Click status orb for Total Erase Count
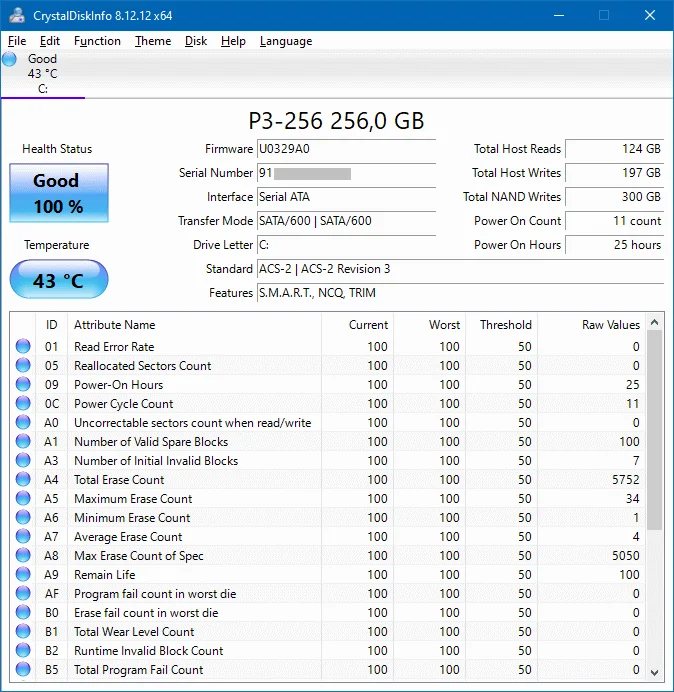This screenshot has height=692, width=674. 23,479
